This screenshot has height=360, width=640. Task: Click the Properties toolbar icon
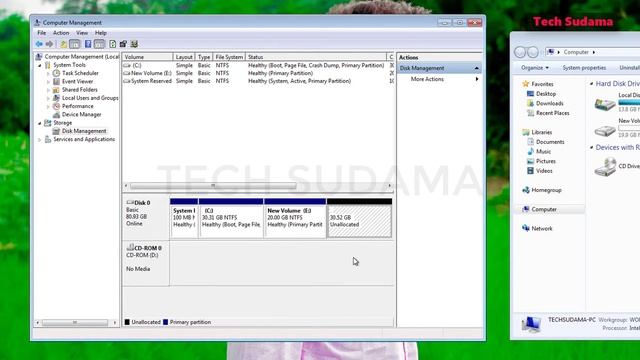tap(123, 44)
